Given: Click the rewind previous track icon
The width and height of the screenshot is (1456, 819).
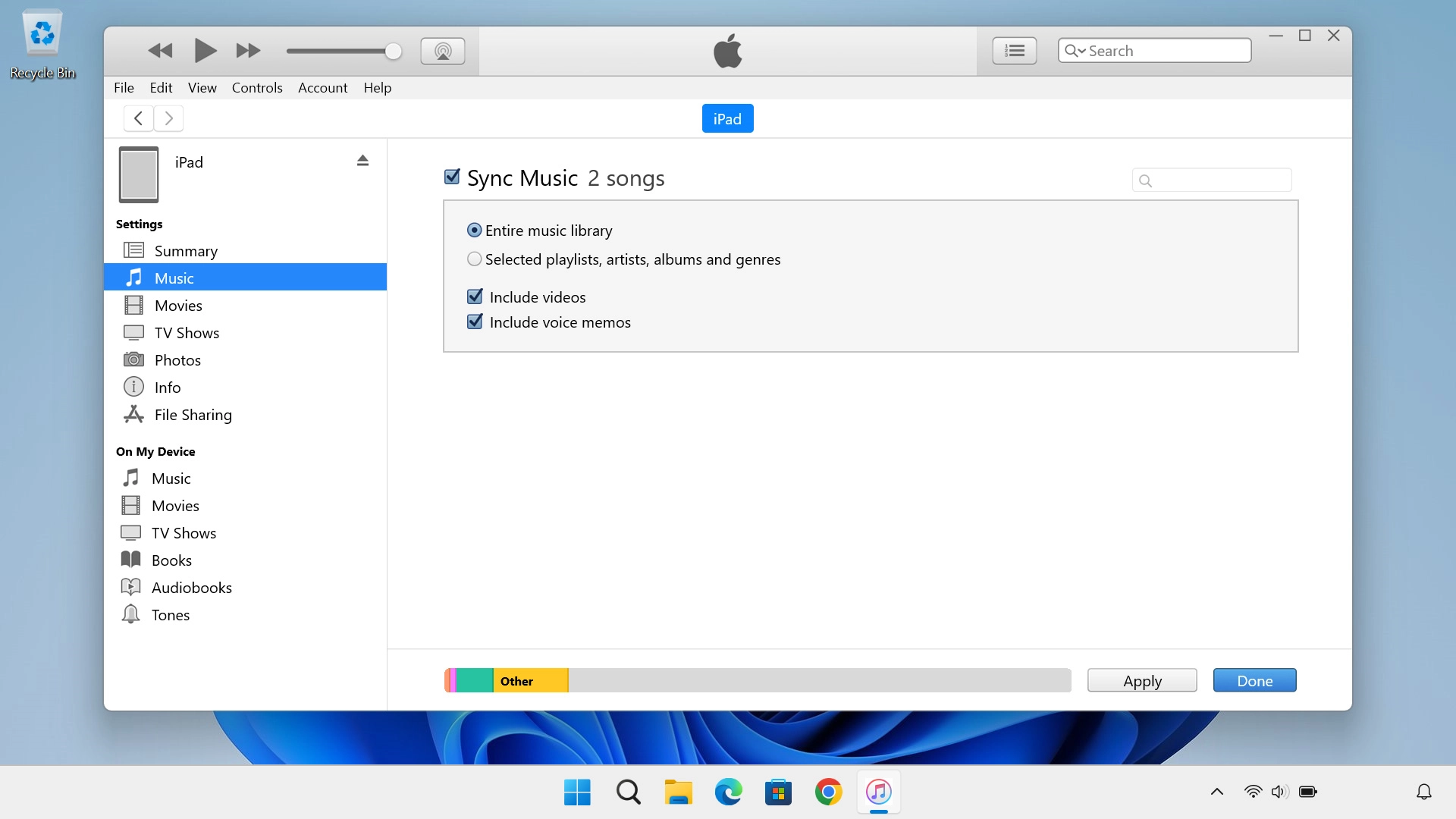Looking at the screenshot, I should (x=160, y=51).
